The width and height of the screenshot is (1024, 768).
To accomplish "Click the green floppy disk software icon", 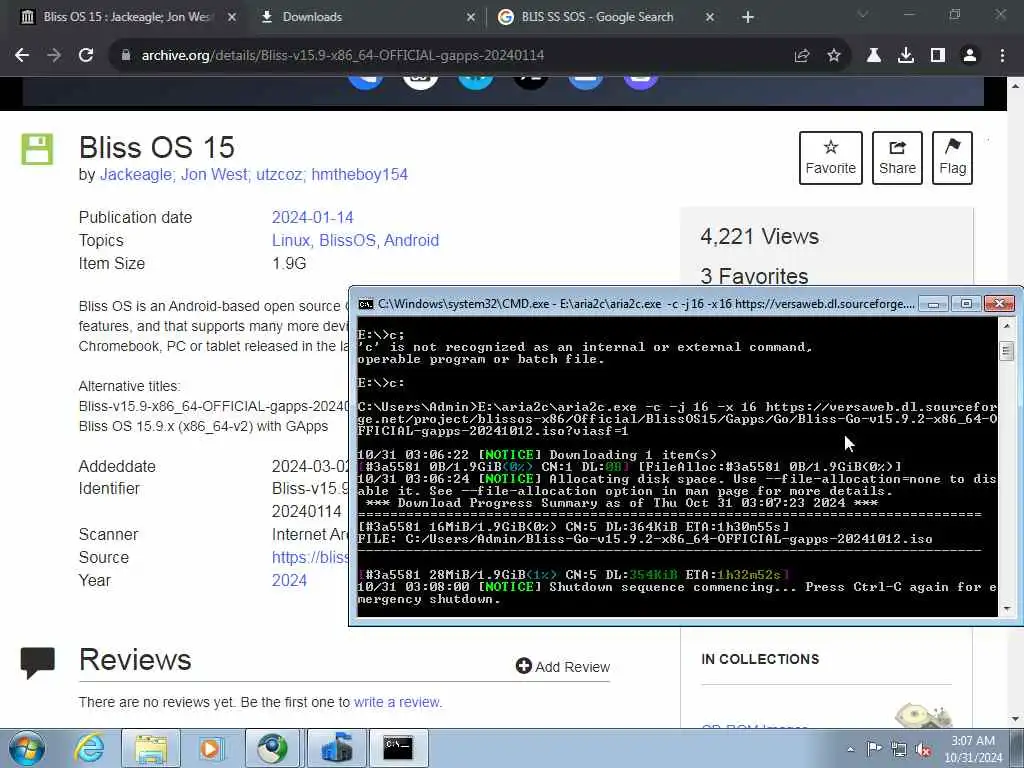I will coord(37,149).
